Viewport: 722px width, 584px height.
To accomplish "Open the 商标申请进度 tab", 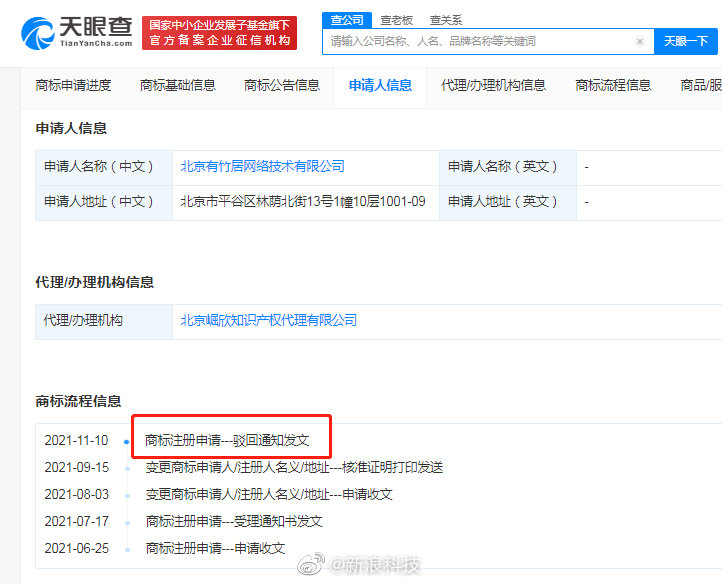I will point(73,86).
